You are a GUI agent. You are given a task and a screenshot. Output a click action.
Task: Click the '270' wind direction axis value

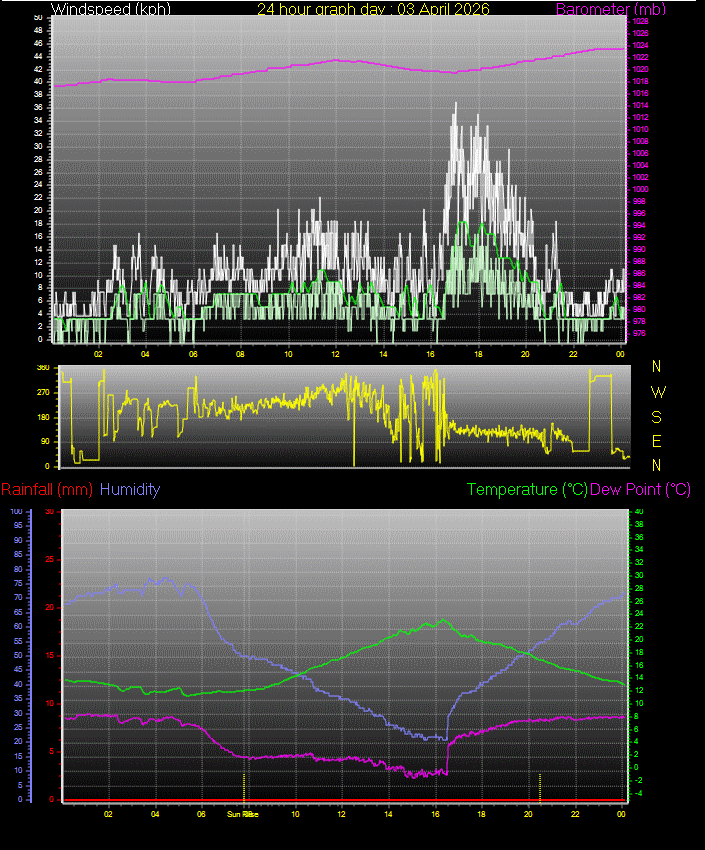click(x=43, y=392)
